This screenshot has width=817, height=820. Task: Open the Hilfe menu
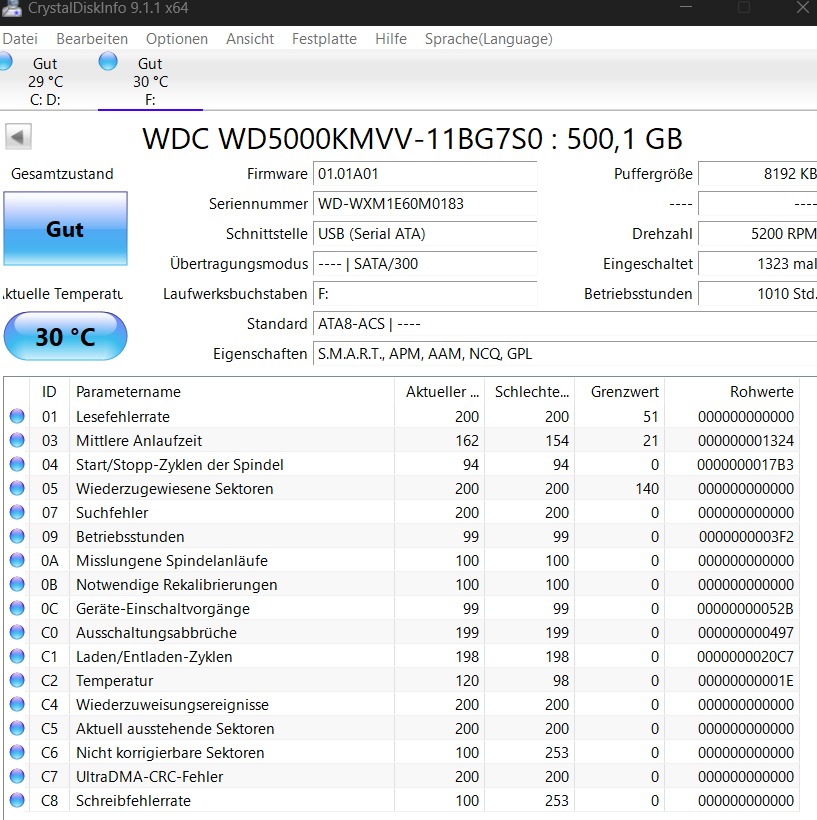click(x=391, y=39)
